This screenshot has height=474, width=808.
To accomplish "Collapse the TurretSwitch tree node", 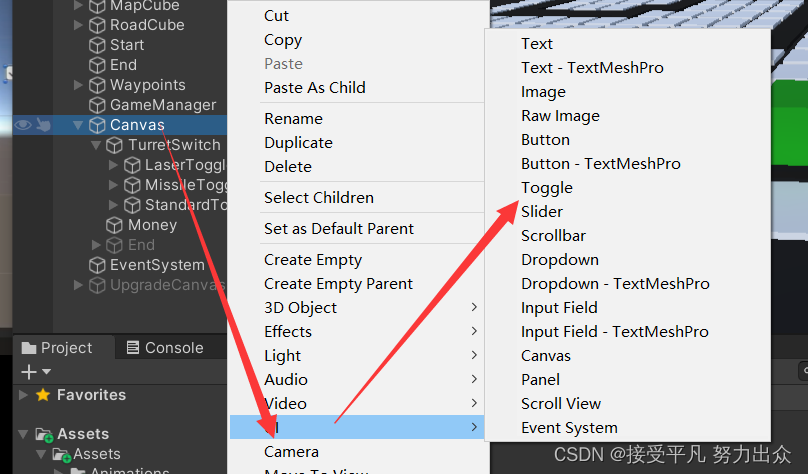I will click(97, 145).
